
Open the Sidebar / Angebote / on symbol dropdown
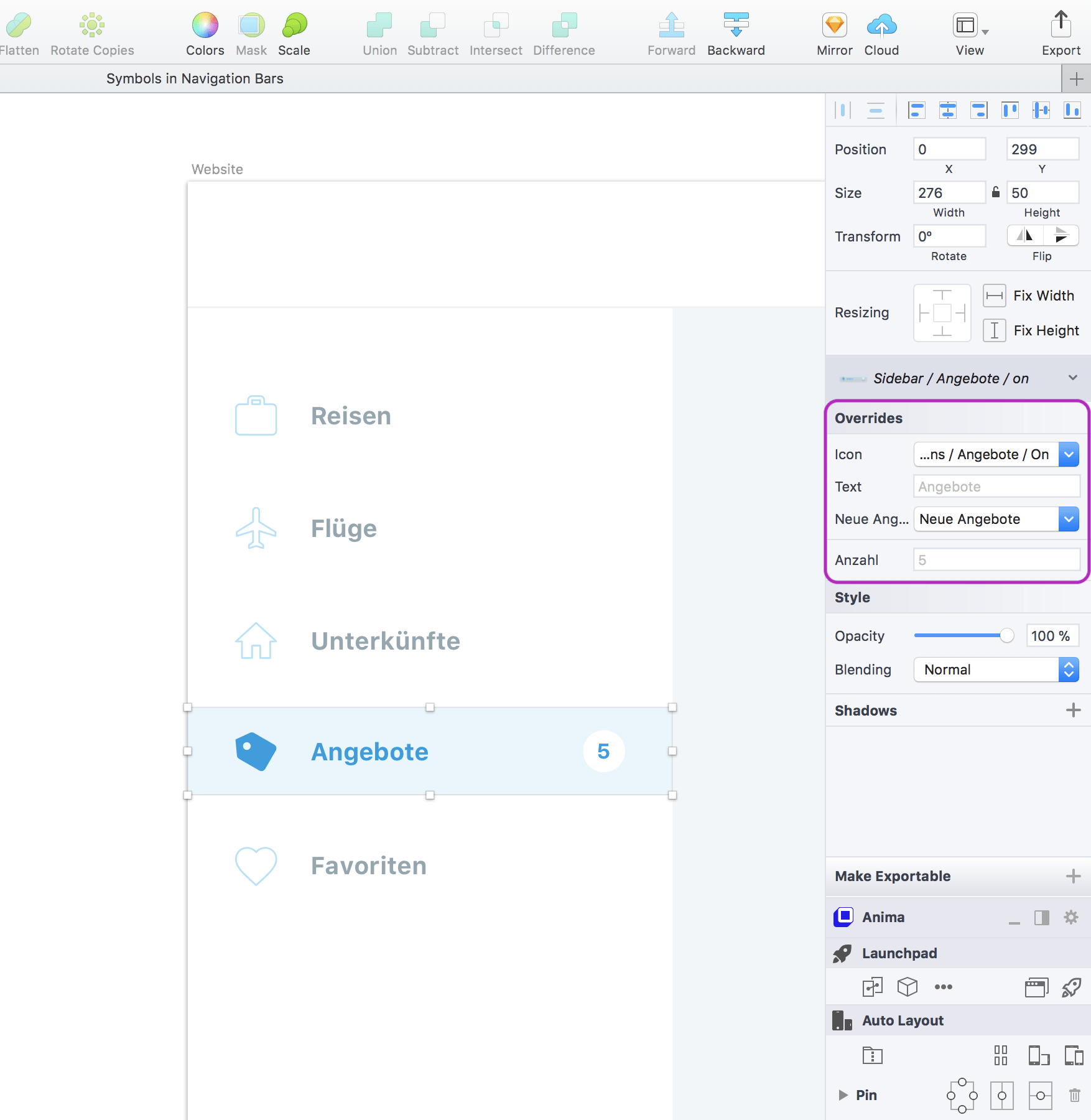(x=958, y=378)
